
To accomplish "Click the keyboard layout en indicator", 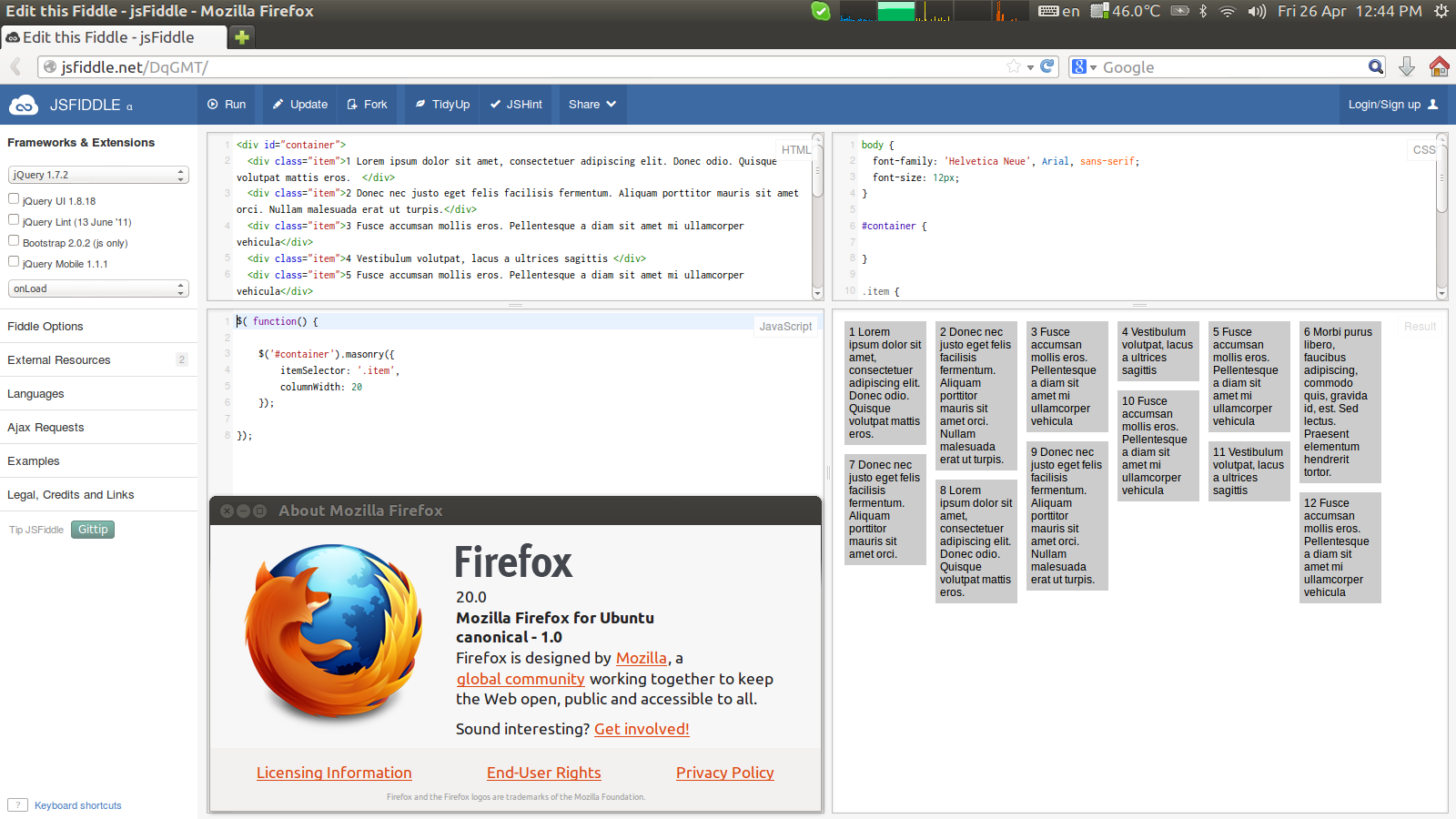I will tap(1059, 11).
